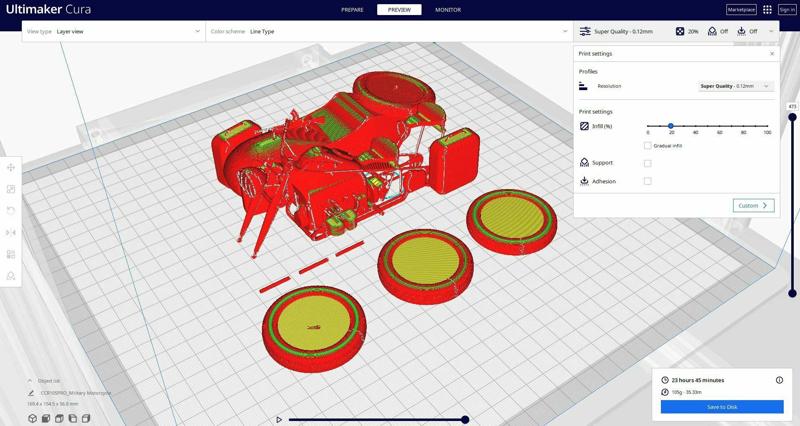Click the layer number 473 field
The width and height of the screenshot is (800, 426).
coord(792,106)
